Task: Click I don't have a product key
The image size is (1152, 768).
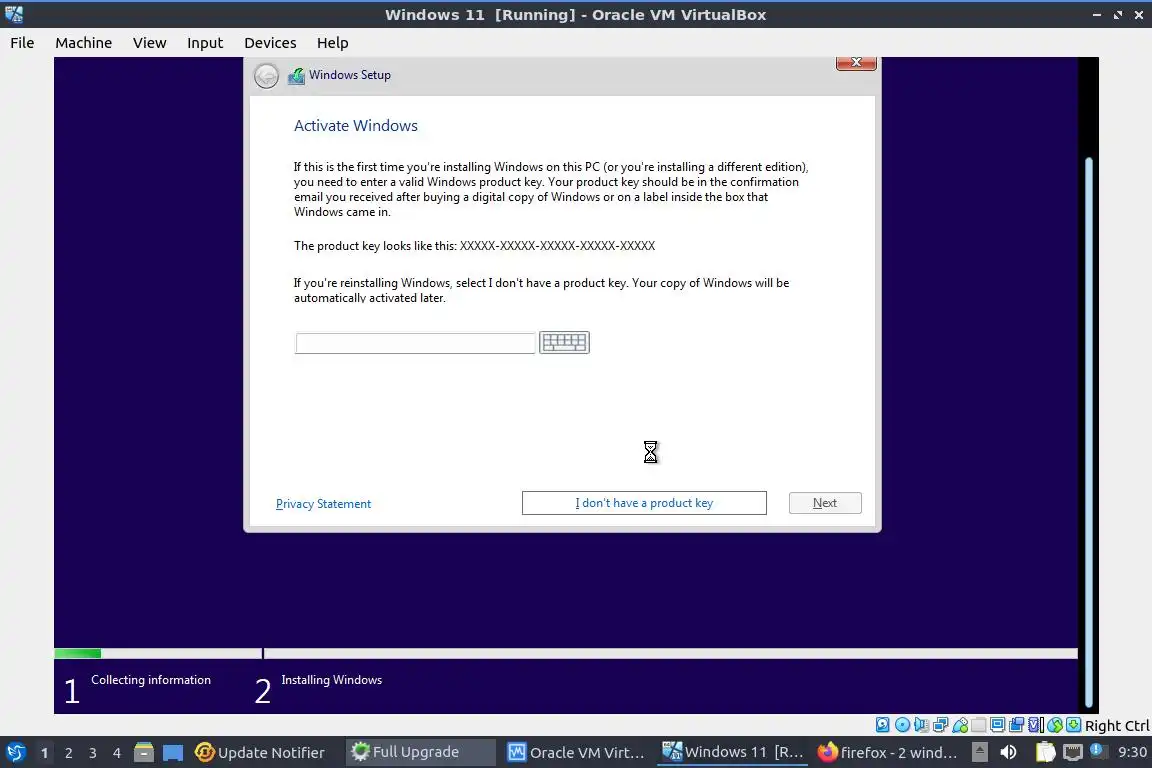Action: 644,503
